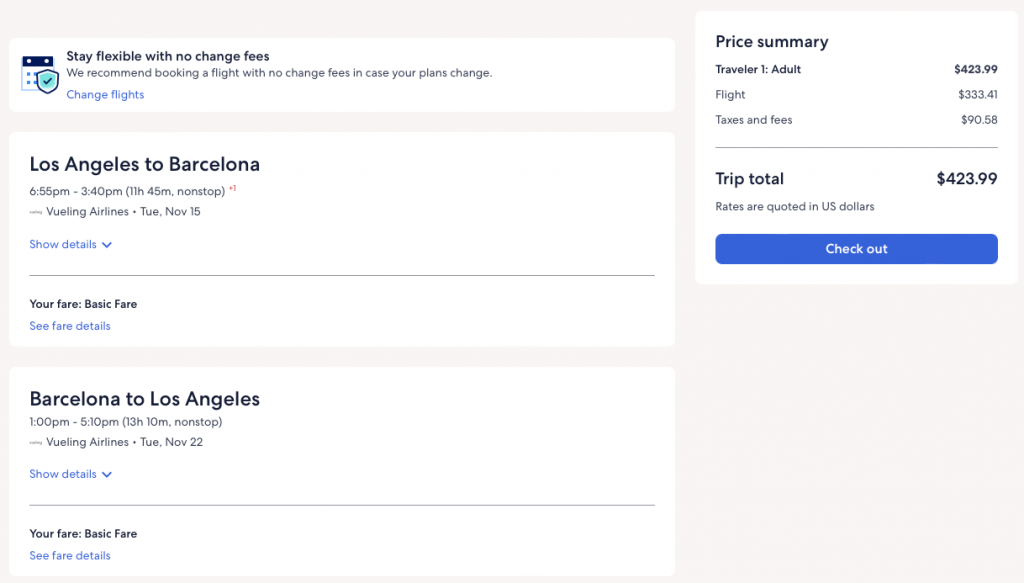Click the Stay flexible with no change fees title
The image size is (1024, 583).
click(x=167, y=57)
